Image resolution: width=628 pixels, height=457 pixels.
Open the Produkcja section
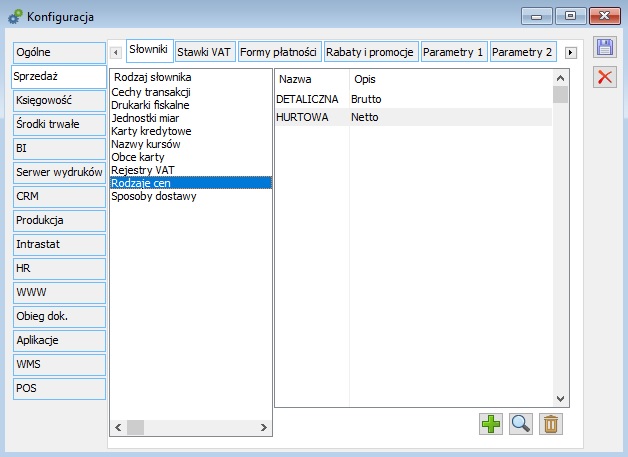coord(59,221)
